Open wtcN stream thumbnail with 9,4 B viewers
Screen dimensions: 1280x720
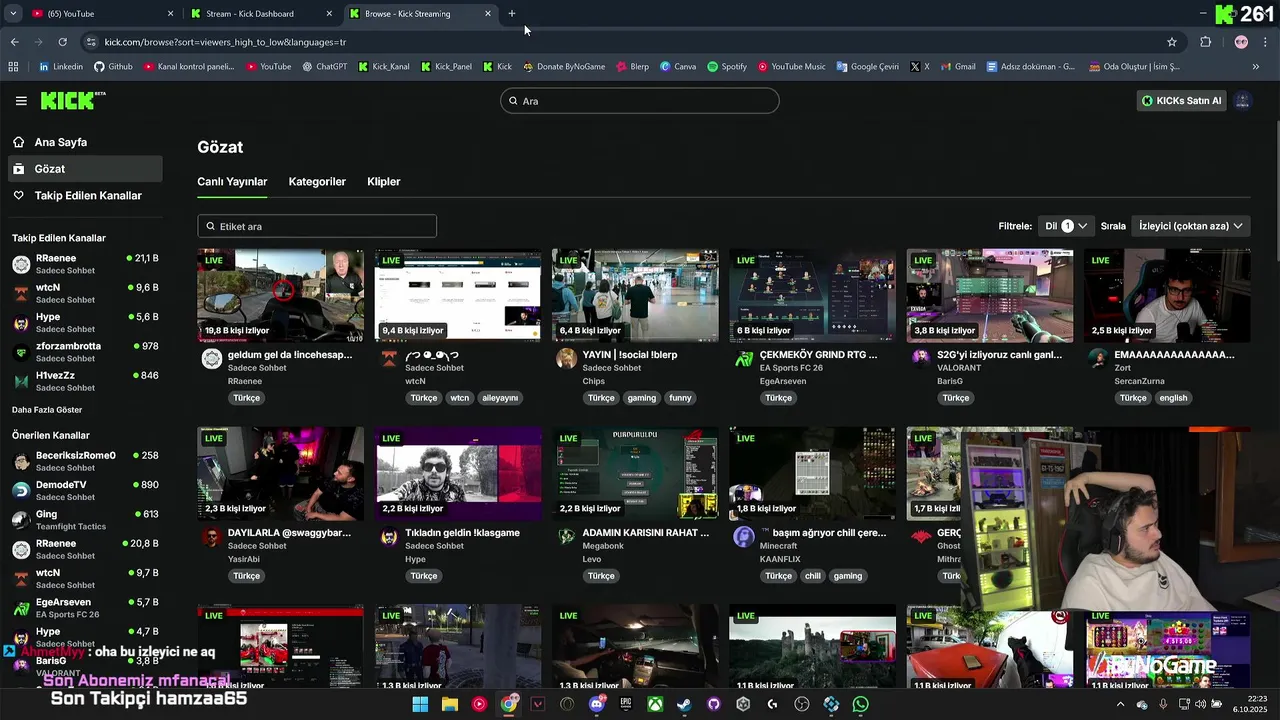458,296
